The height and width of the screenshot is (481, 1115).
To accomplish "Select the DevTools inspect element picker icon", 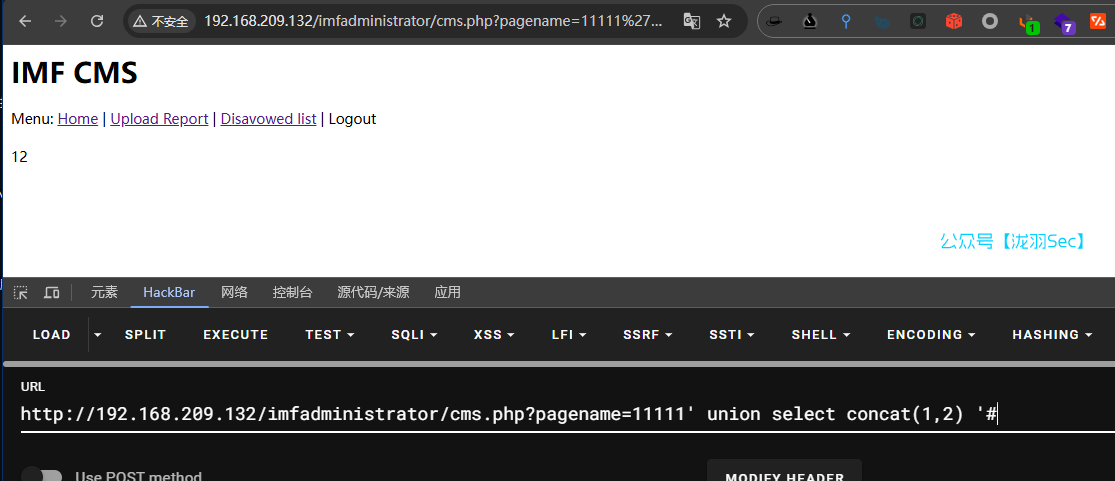I will (20, 293).
